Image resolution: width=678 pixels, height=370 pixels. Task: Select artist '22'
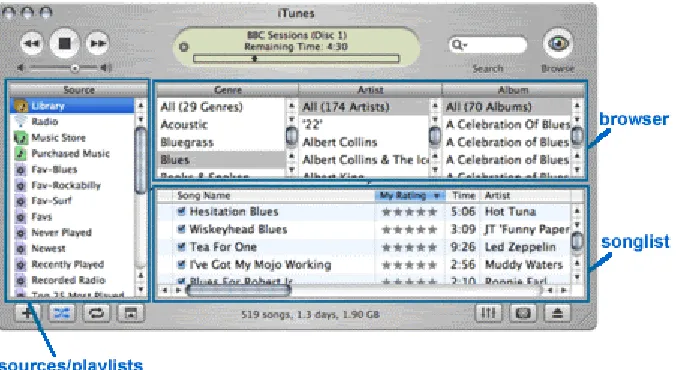coord(364,124)
